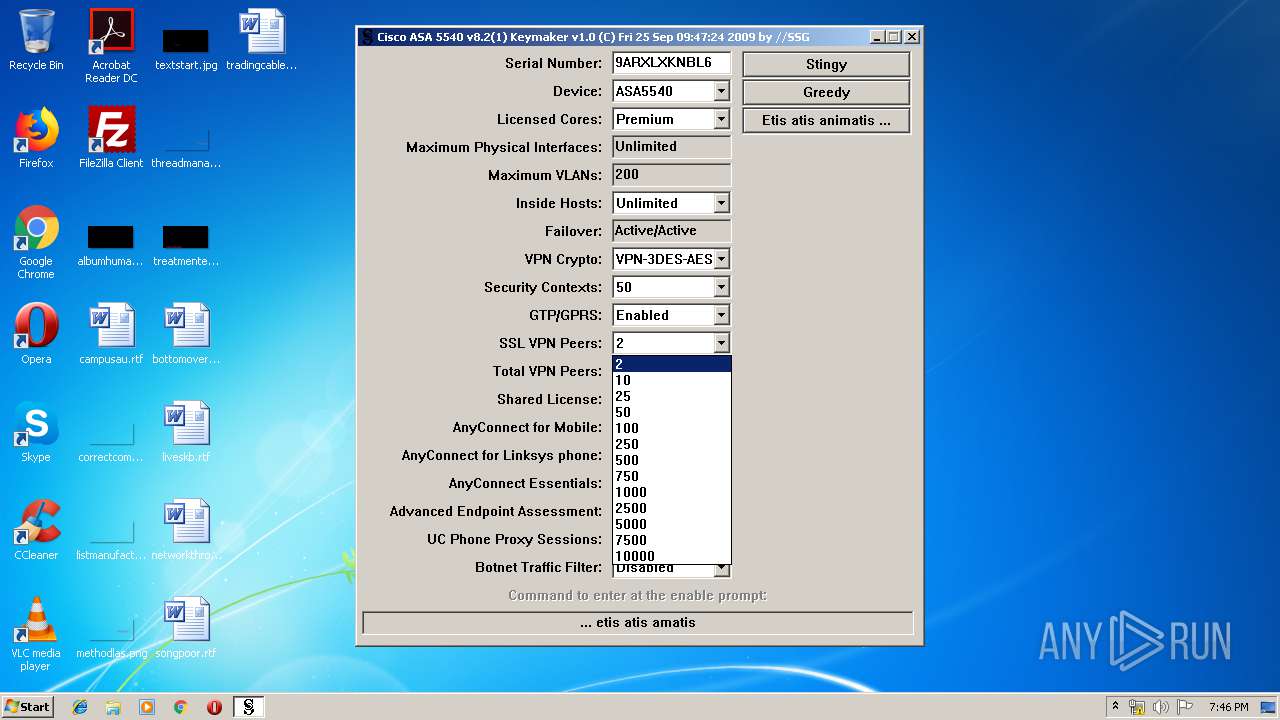Select the networkthro Word document icon
1280x720 pixels.
pyautogui.click(x=186, y=530)
